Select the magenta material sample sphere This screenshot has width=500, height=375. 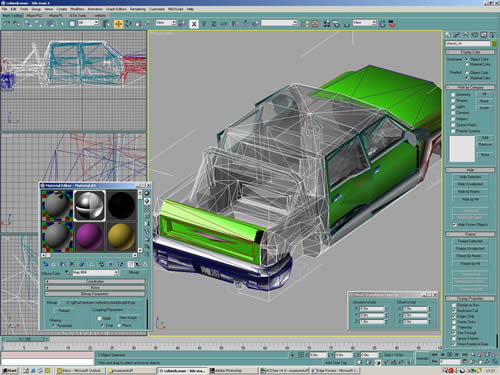(89, 236)
